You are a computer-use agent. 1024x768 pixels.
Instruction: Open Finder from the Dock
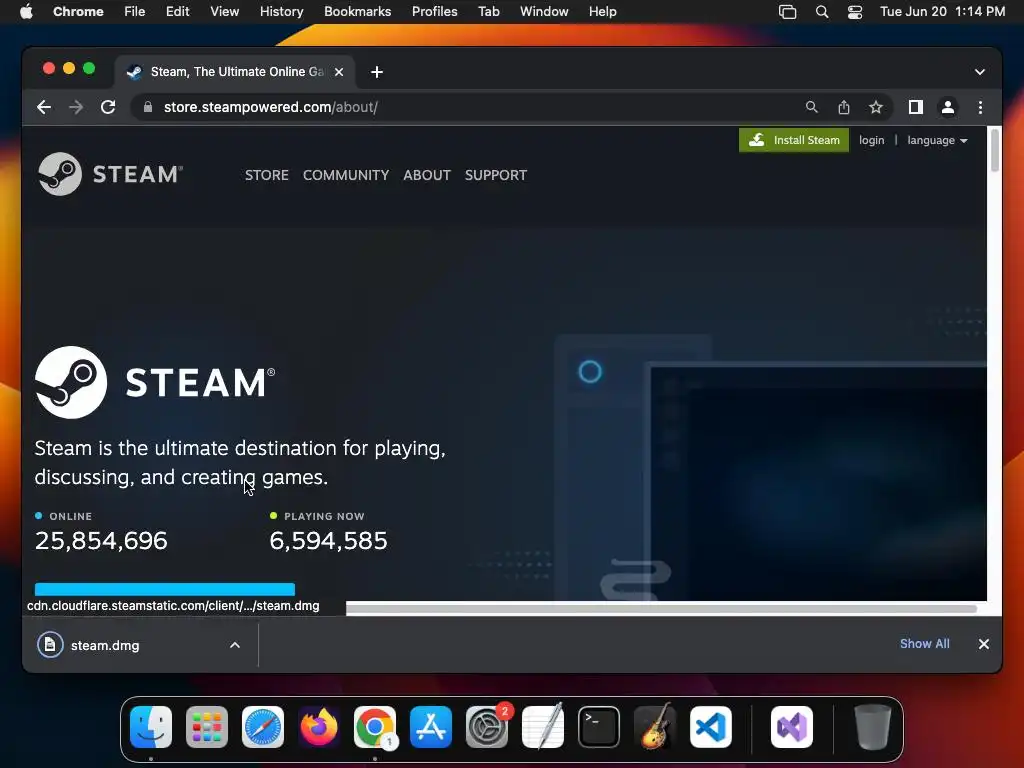point(151,727)
